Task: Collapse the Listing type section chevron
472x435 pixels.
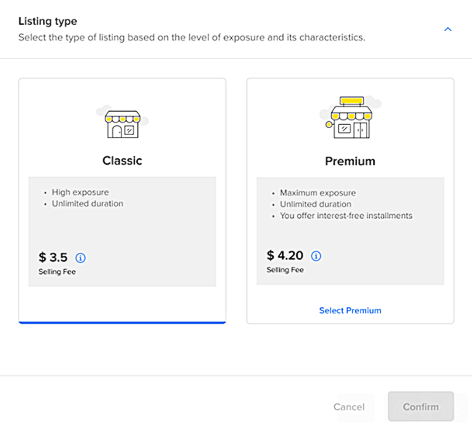Action: pos(448,29)
